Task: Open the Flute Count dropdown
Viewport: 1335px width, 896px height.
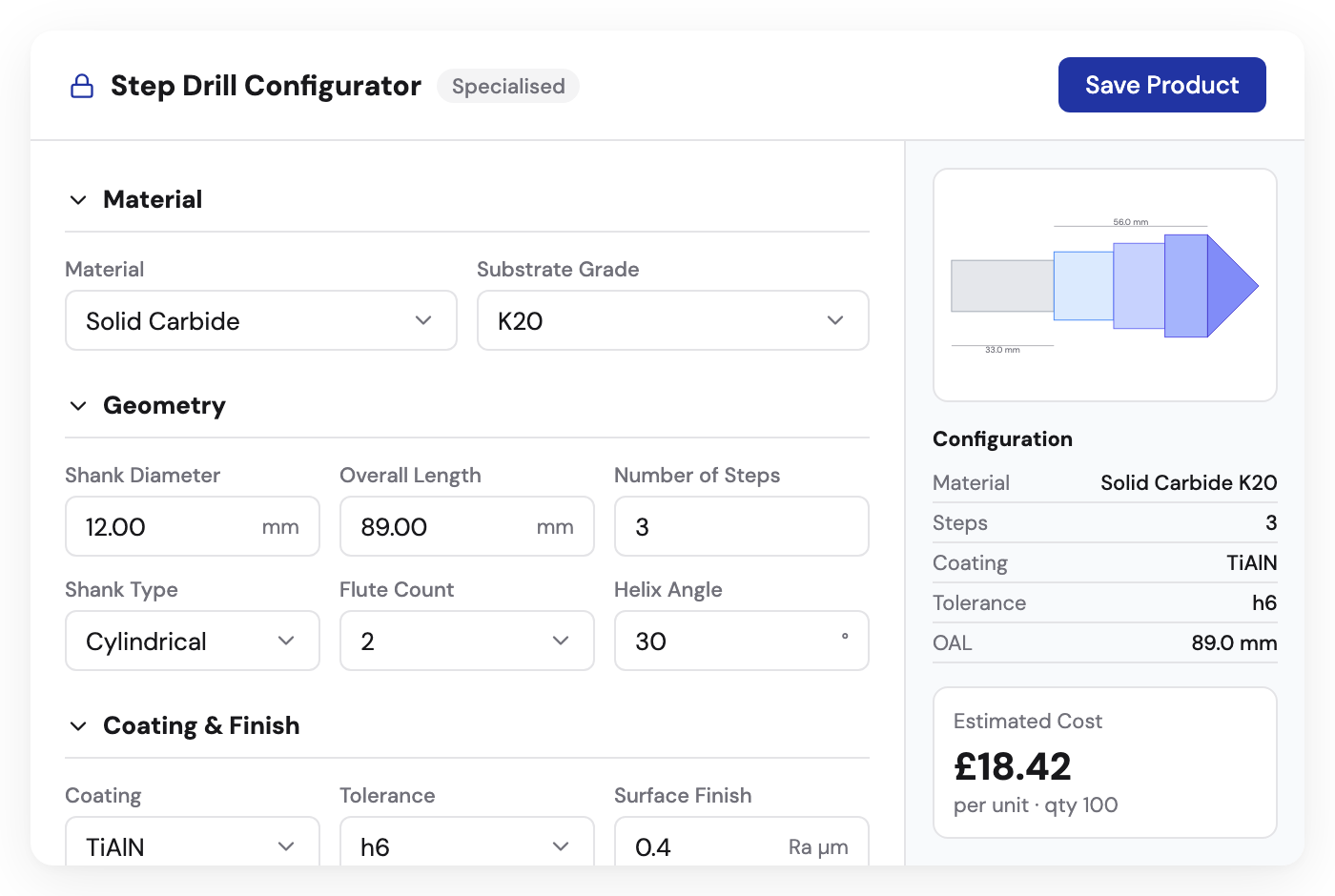Action: coord(466,641)
